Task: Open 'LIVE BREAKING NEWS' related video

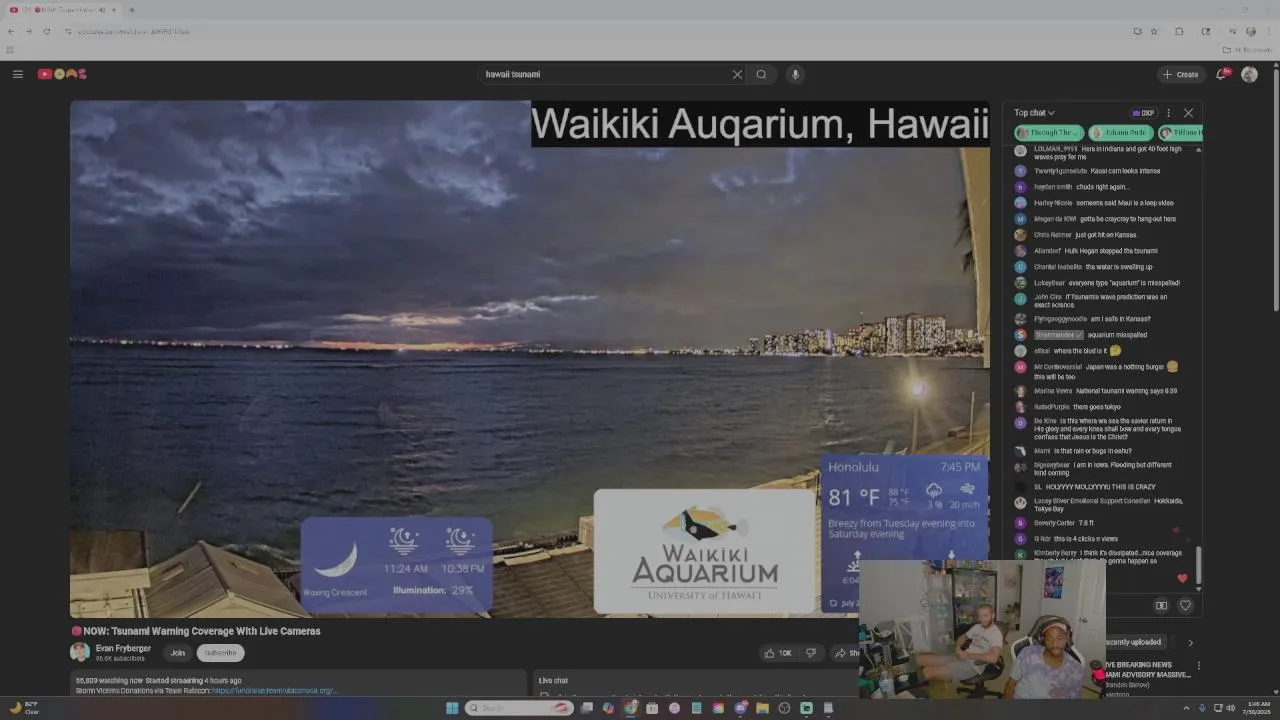Action: pyautogui.click(x=1147, y=669)
